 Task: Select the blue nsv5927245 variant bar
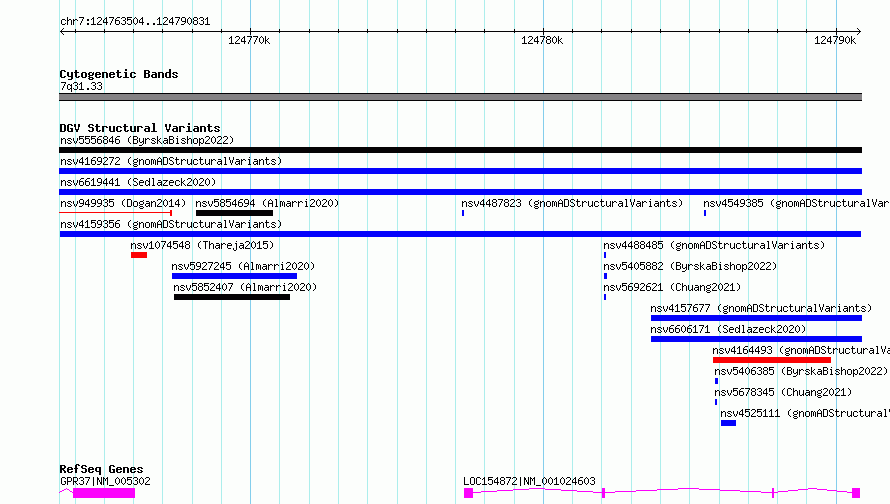pyautogui.click(x=234, y=276)
